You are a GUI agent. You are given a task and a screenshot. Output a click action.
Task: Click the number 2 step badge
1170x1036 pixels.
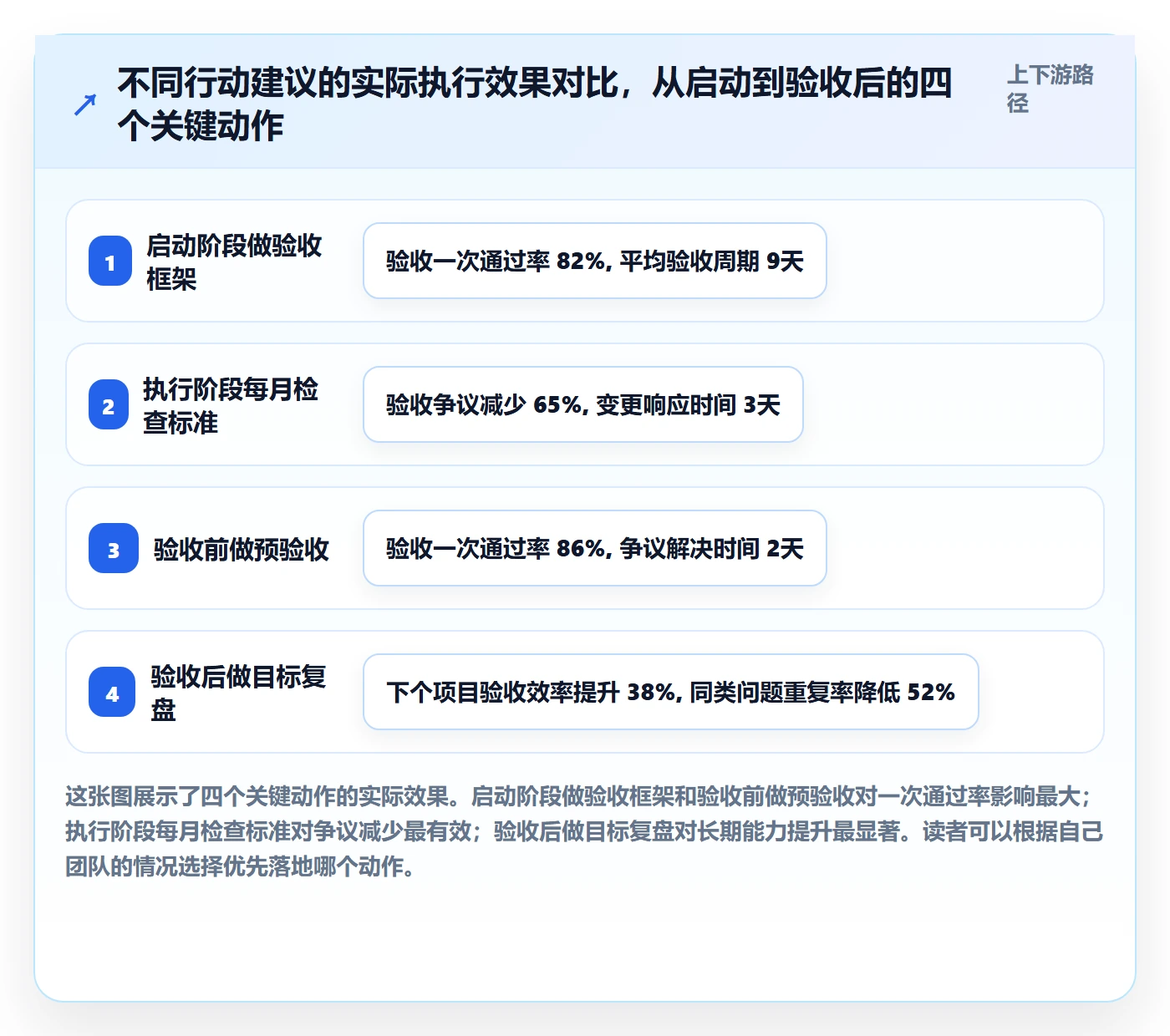(109, 404)
